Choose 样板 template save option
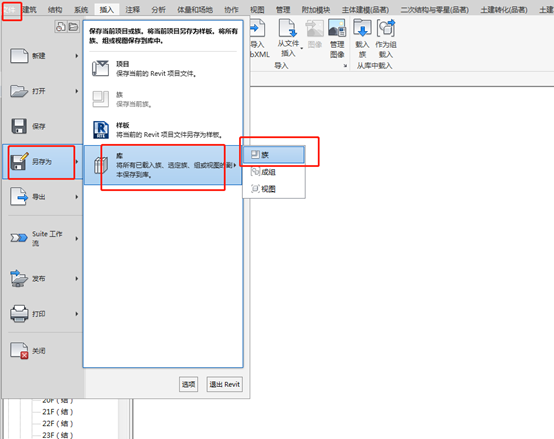 pos(163,130)
